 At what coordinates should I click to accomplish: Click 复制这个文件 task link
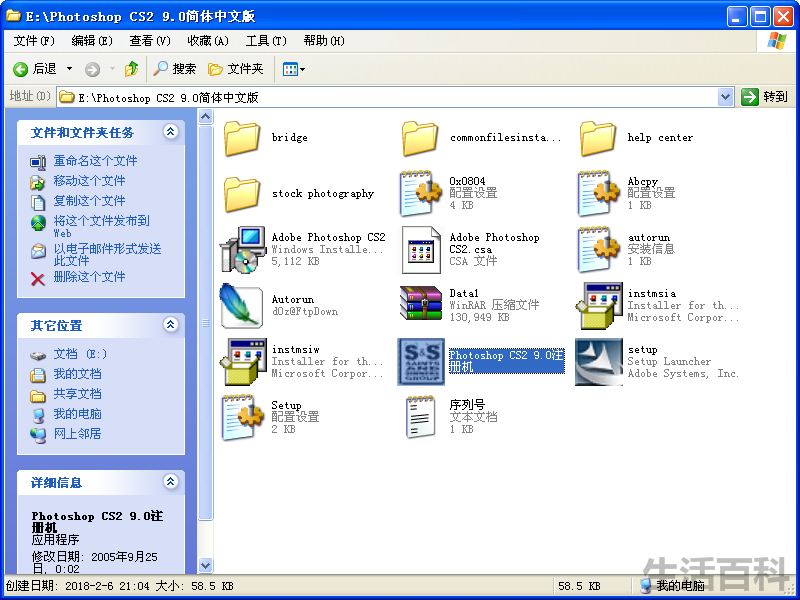pyautogui.click(x=89, y=201)
